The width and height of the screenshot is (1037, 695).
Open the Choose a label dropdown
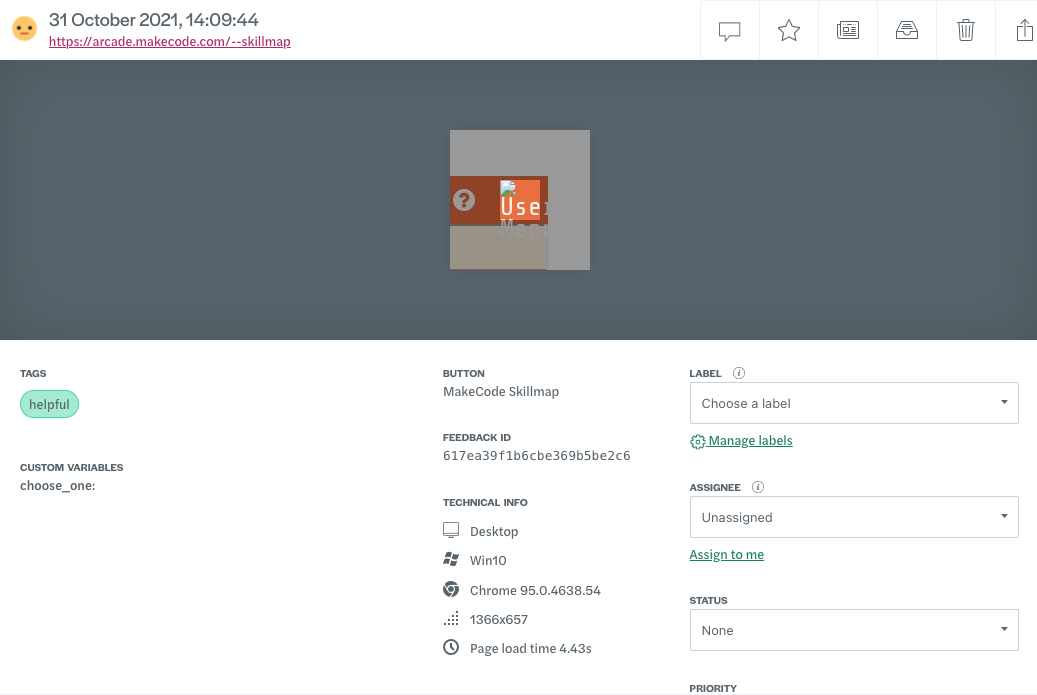(x=853, y=402)
